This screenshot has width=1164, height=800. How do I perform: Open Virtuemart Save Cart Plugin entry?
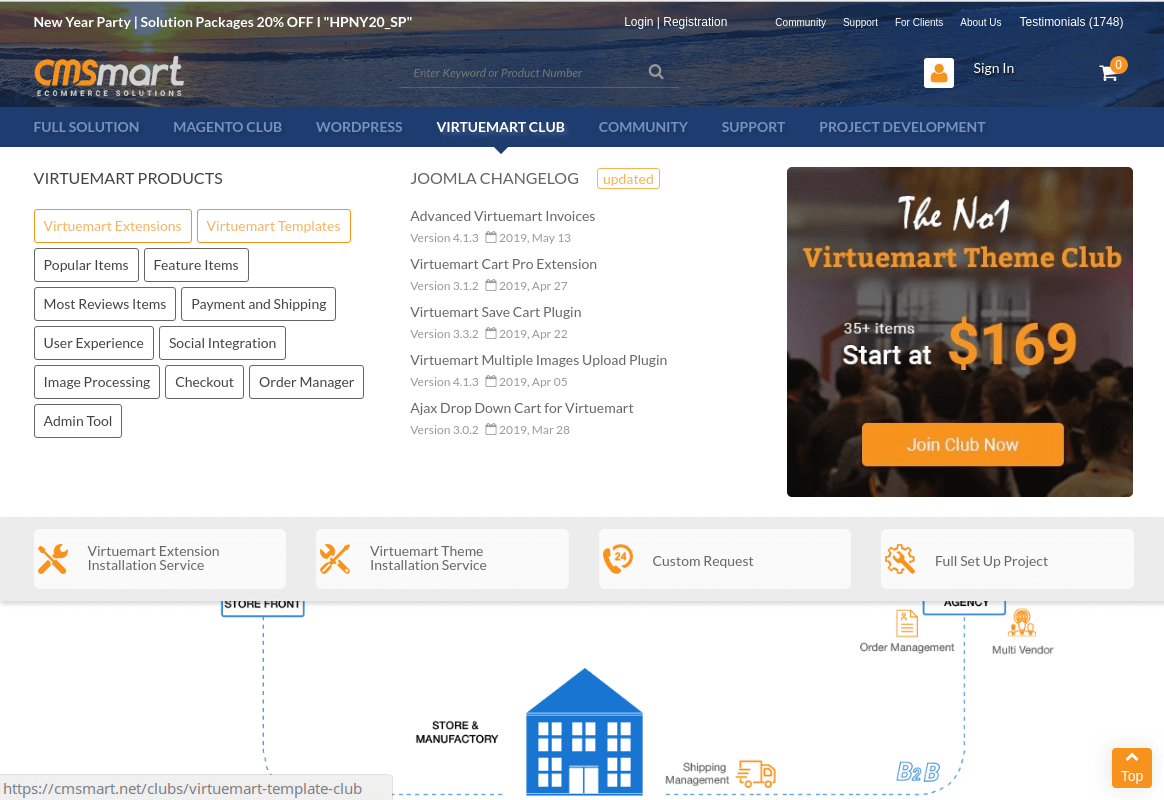(x=496, y=312)
